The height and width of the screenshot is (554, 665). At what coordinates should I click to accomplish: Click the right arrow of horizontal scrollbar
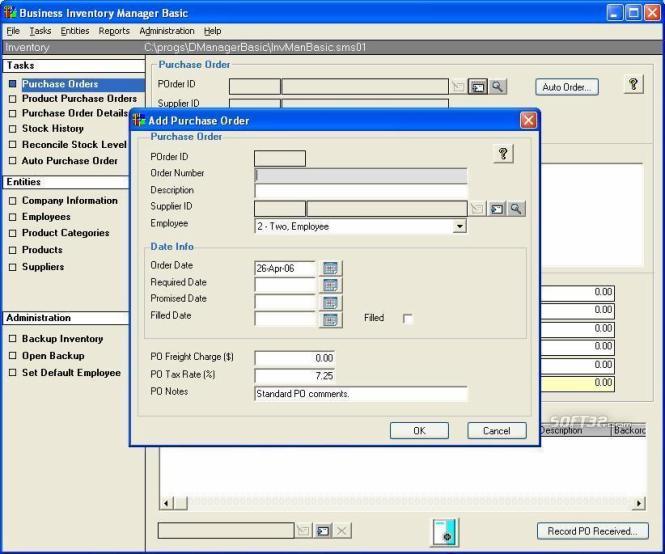pyautogui.click(x=639, y=503)
